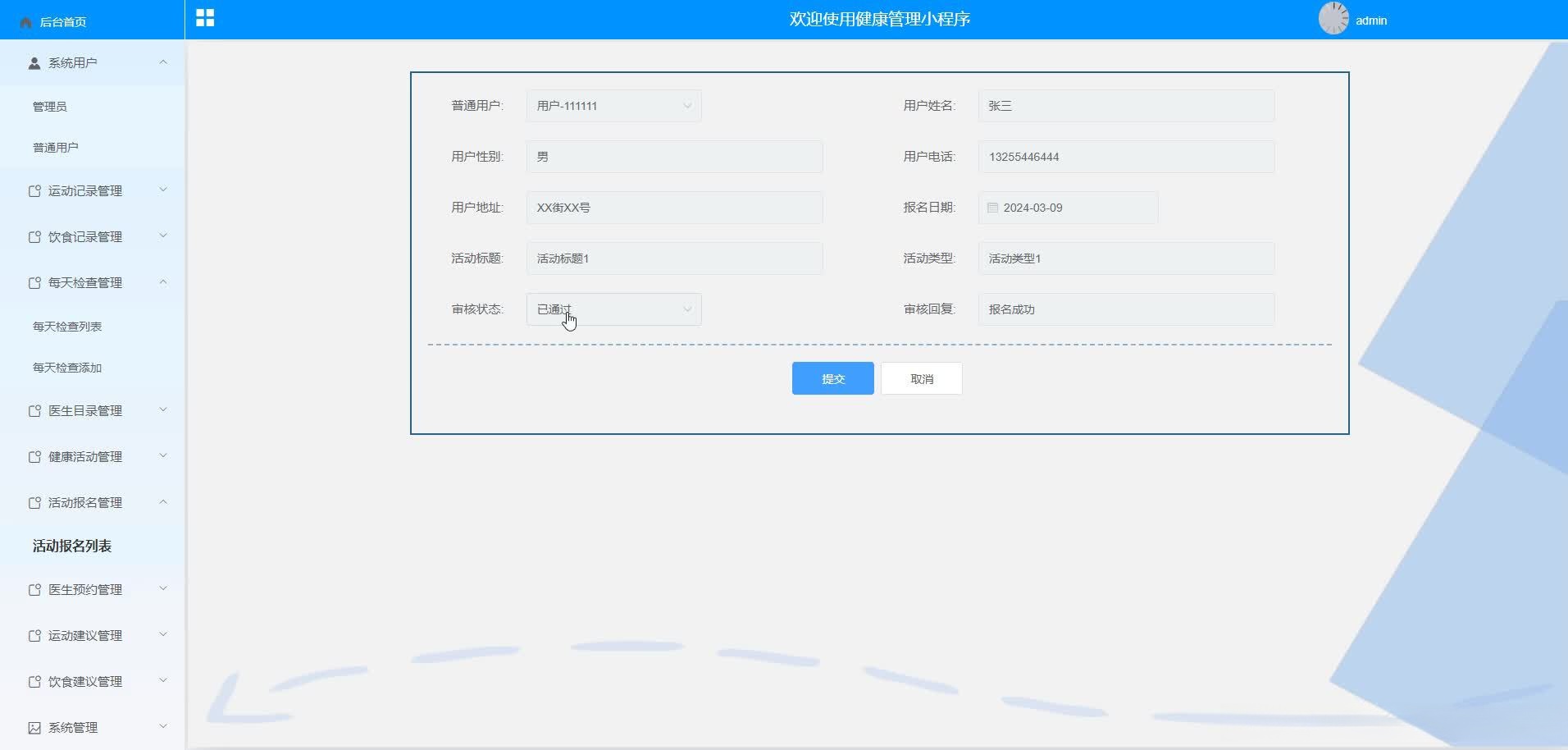Viewport: 1568px width, 750px height.
Task: Select the 运动记录管理 sidebar icon
Action: point(34,190)
